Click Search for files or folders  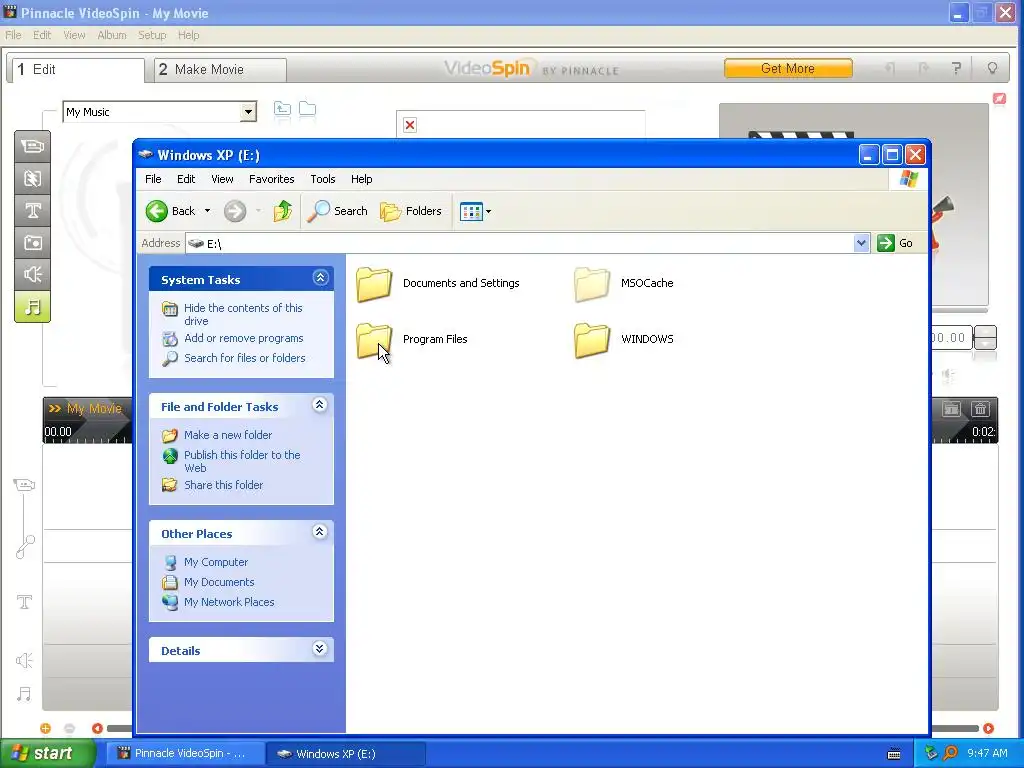(244, 358)
